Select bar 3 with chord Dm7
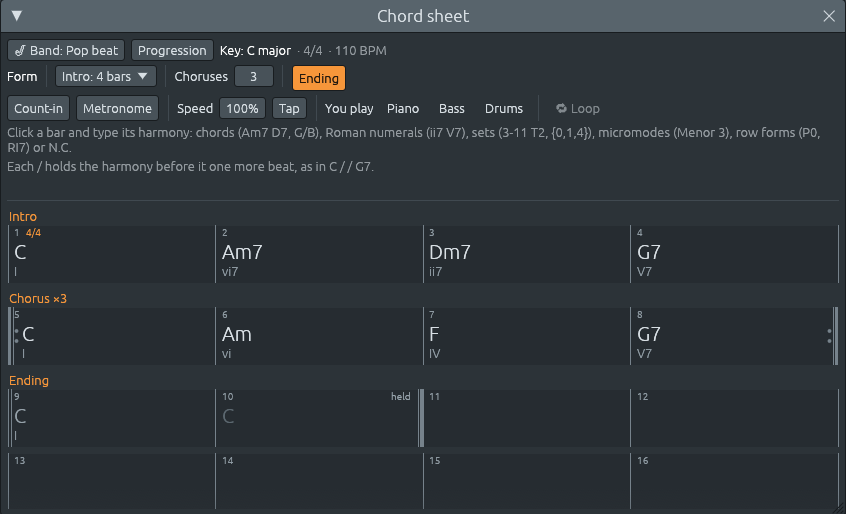 527,254
